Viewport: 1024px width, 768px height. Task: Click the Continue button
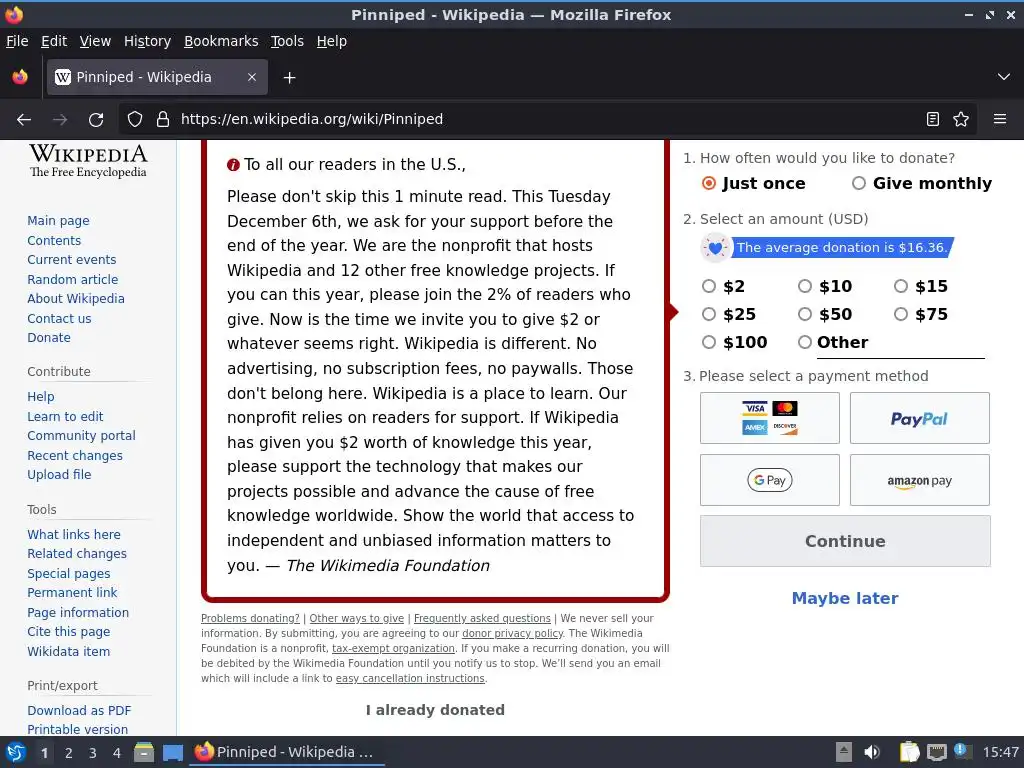click(845, 541)
